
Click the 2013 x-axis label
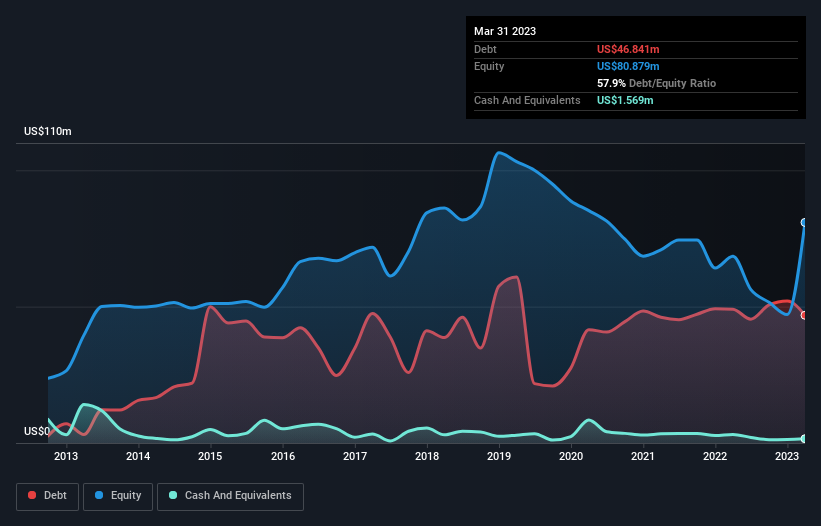point(66,456)
